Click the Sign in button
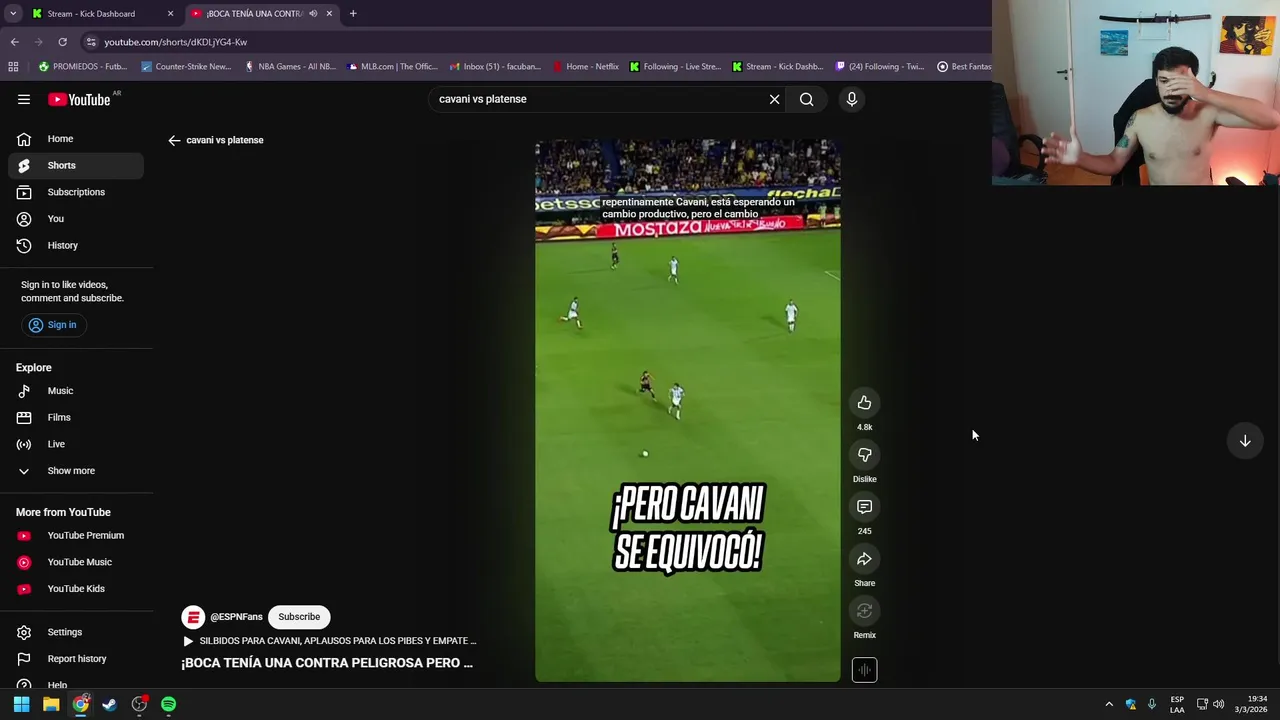Screen dimensions: 1280x720 coord(52,325)
